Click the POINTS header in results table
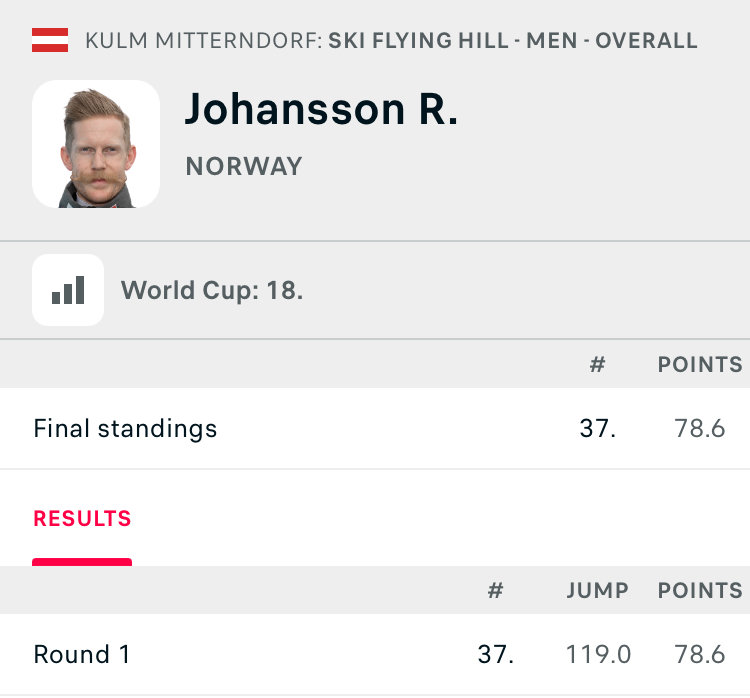Screen dimensions: 750x698 pyautogui.click(x=700, y=590)
